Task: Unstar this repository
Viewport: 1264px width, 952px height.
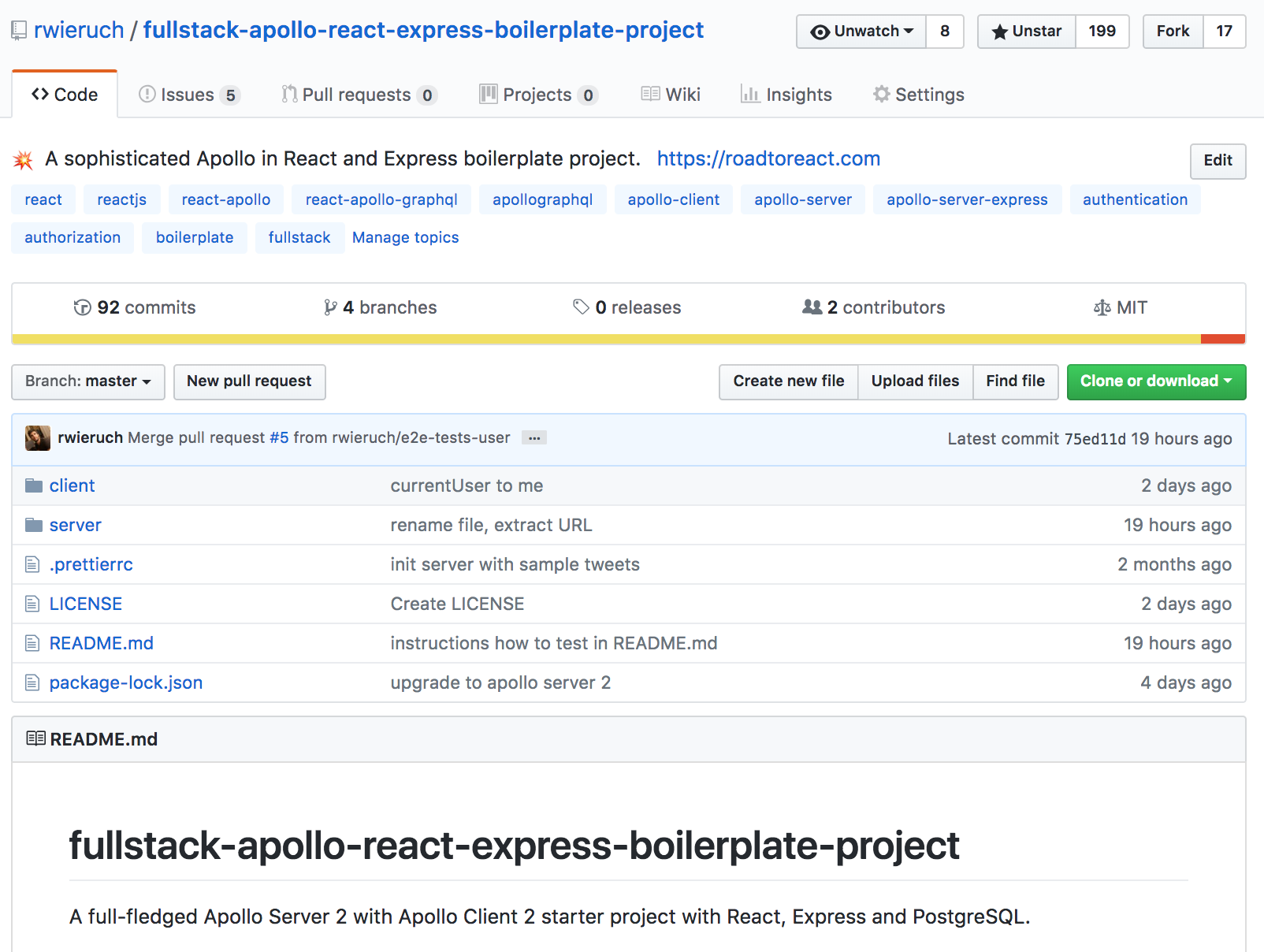Action: (x=1027, y=32)
